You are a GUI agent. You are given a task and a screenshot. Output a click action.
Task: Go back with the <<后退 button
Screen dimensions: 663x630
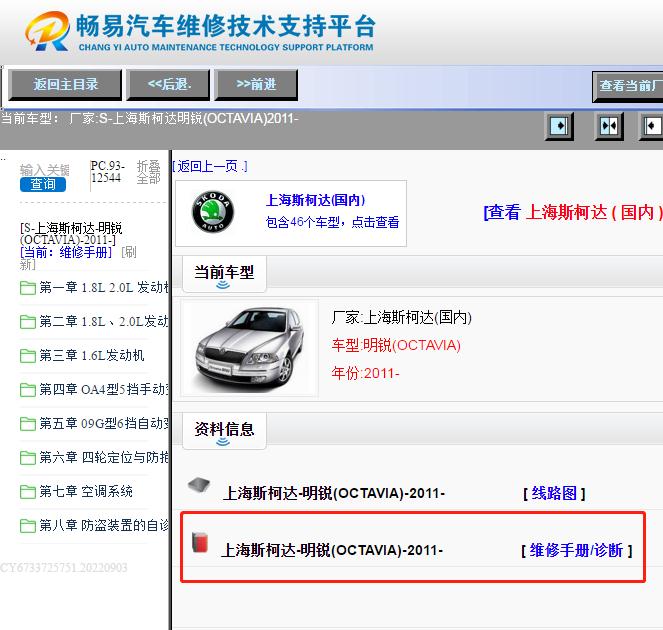point(168,85)
